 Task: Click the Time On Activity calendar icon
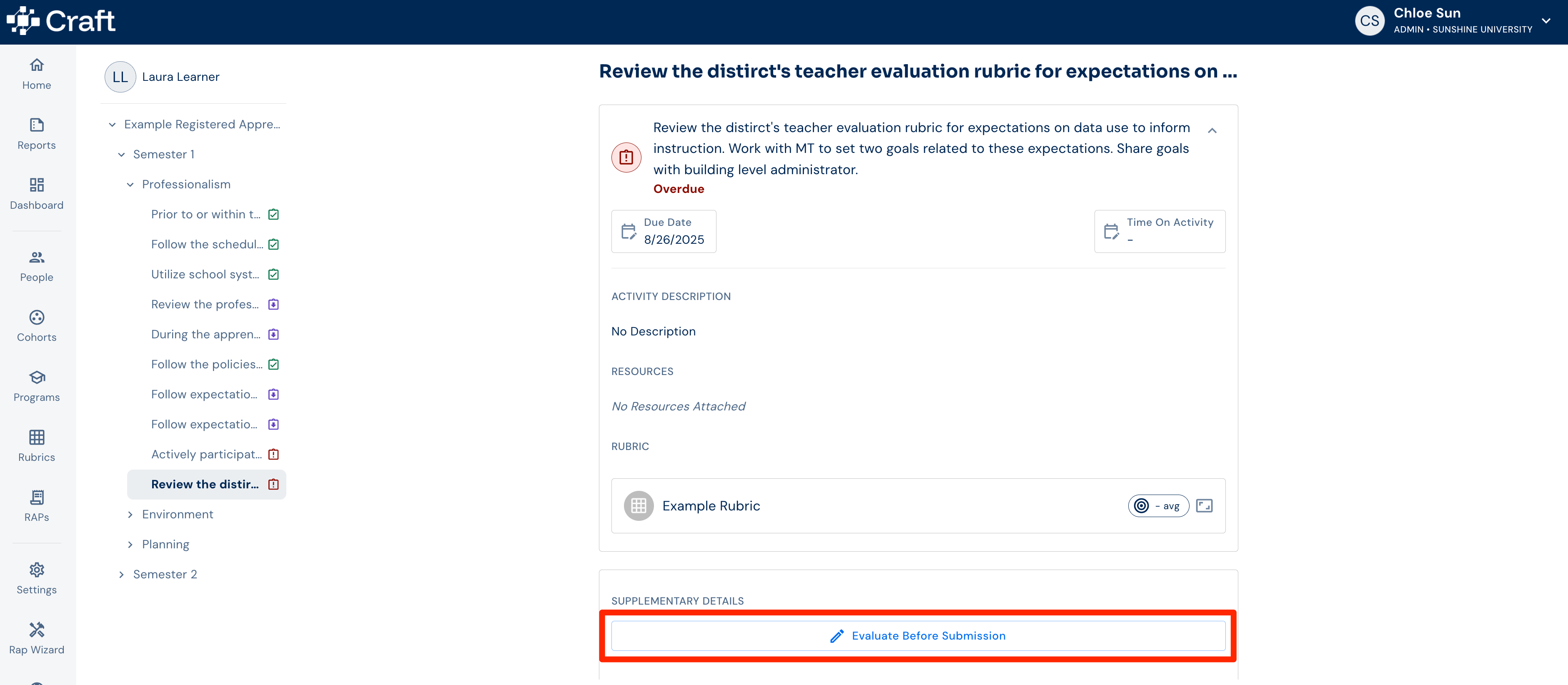(1111, 231)
